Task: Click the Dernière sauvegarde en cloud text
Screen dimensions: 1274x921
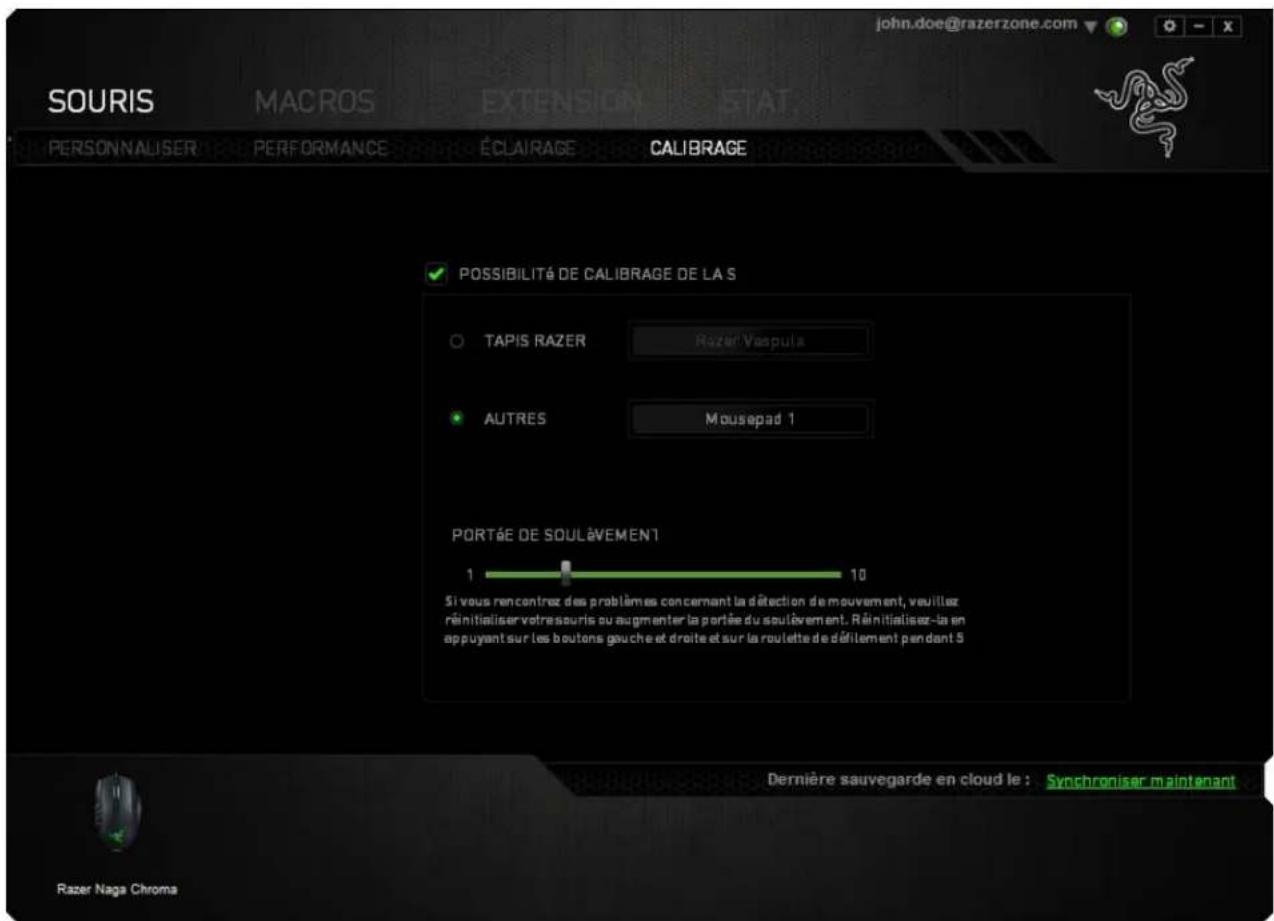Action: coord(898,781)
